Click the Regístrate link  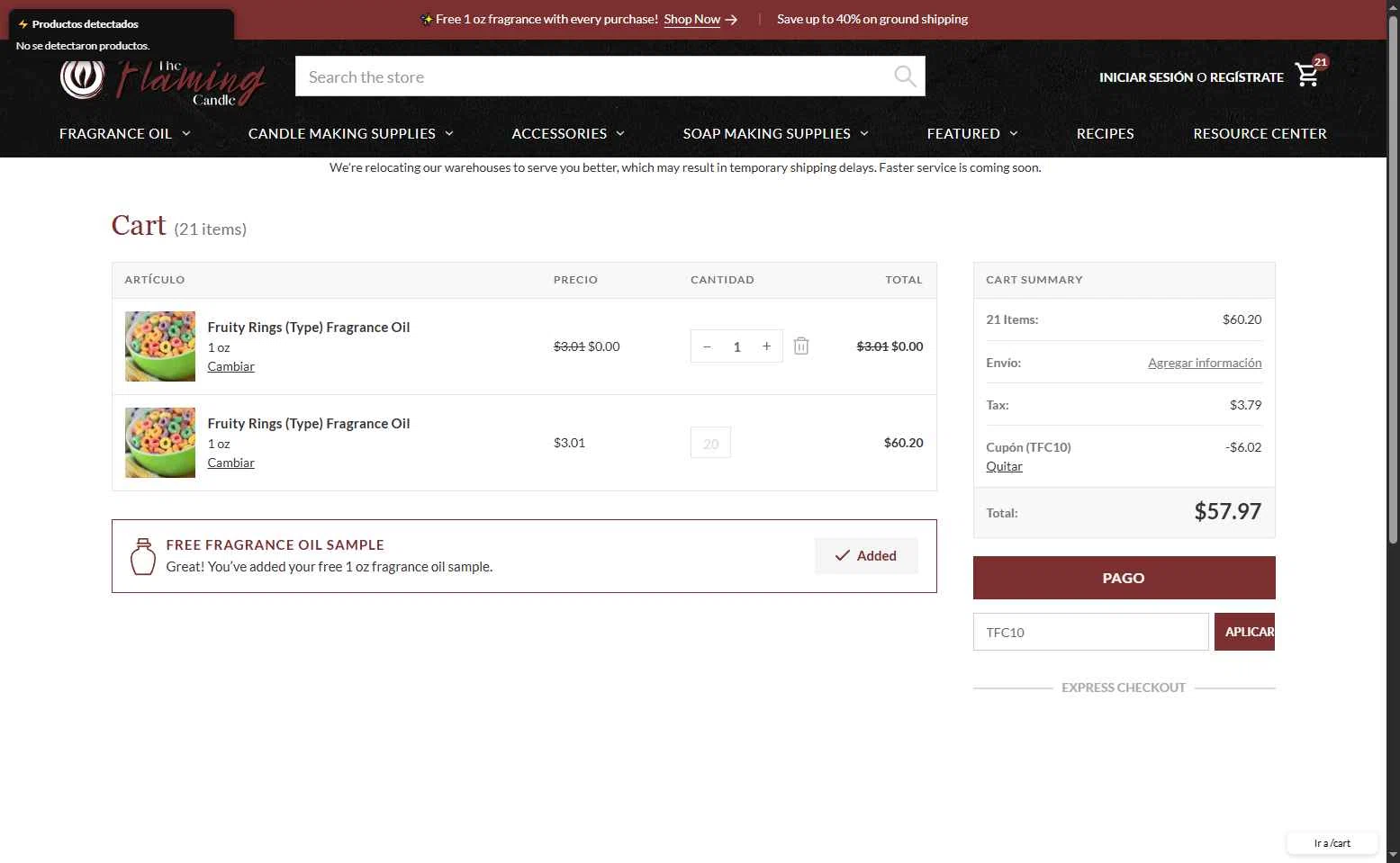coord(1247,77)
